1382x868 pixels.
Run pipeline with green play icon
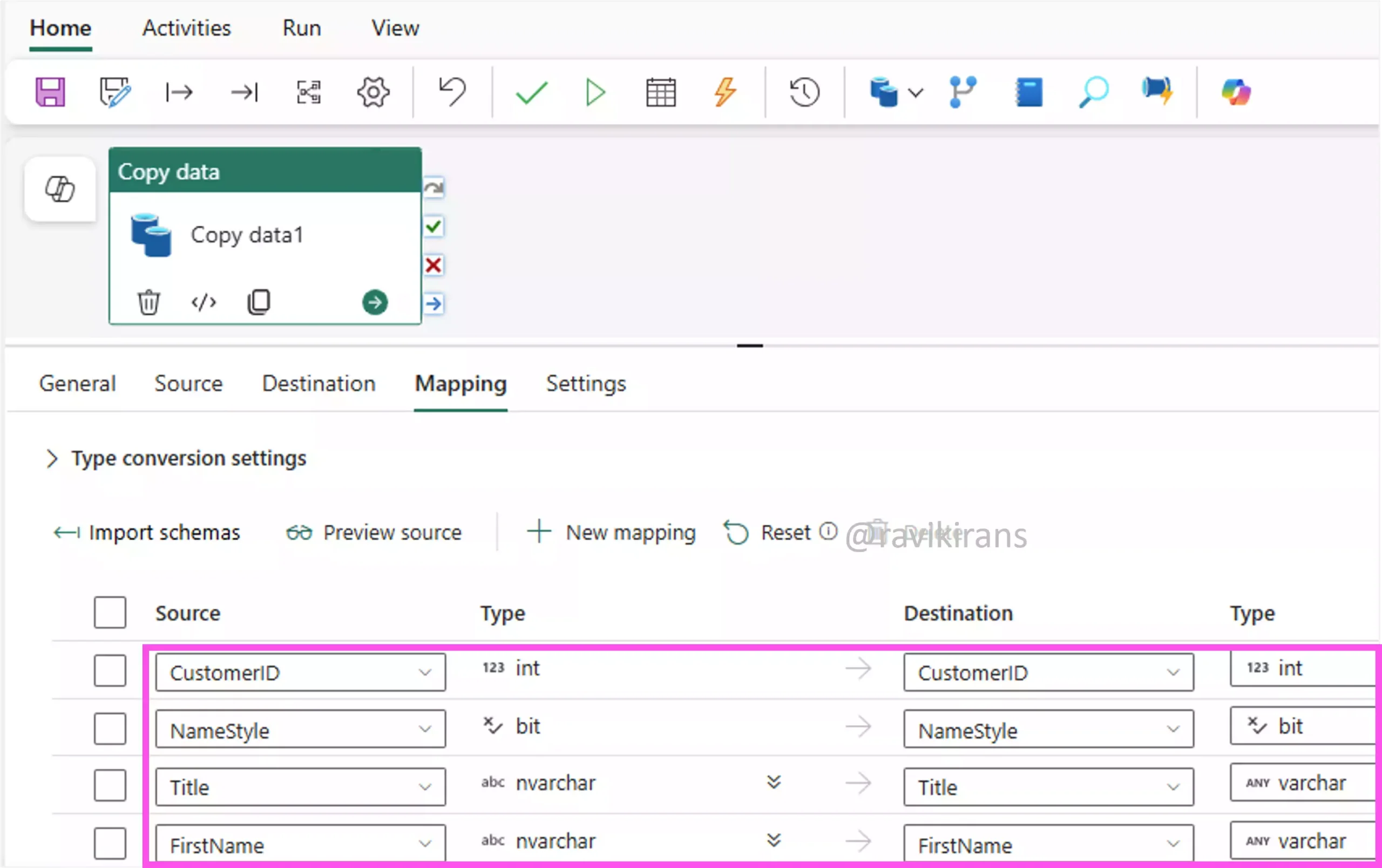point(596,92)
